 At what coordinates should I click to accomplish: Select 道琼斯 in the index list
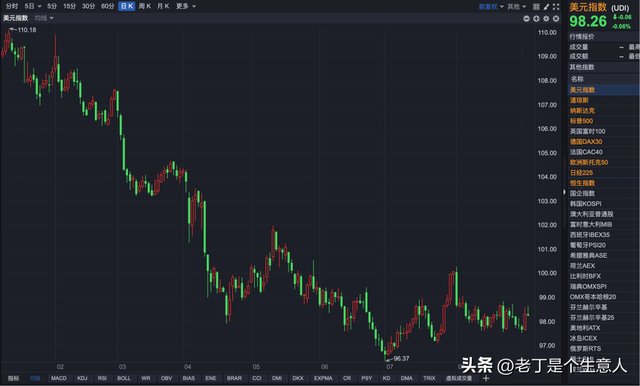[604, 100]
